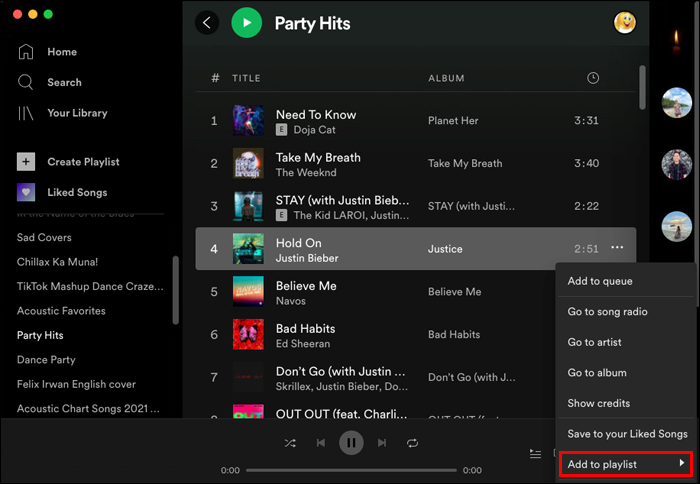700x484 pixels.
Task: Toggle shuffle playback
Action: pyautogui.click(x=290, y=443)
